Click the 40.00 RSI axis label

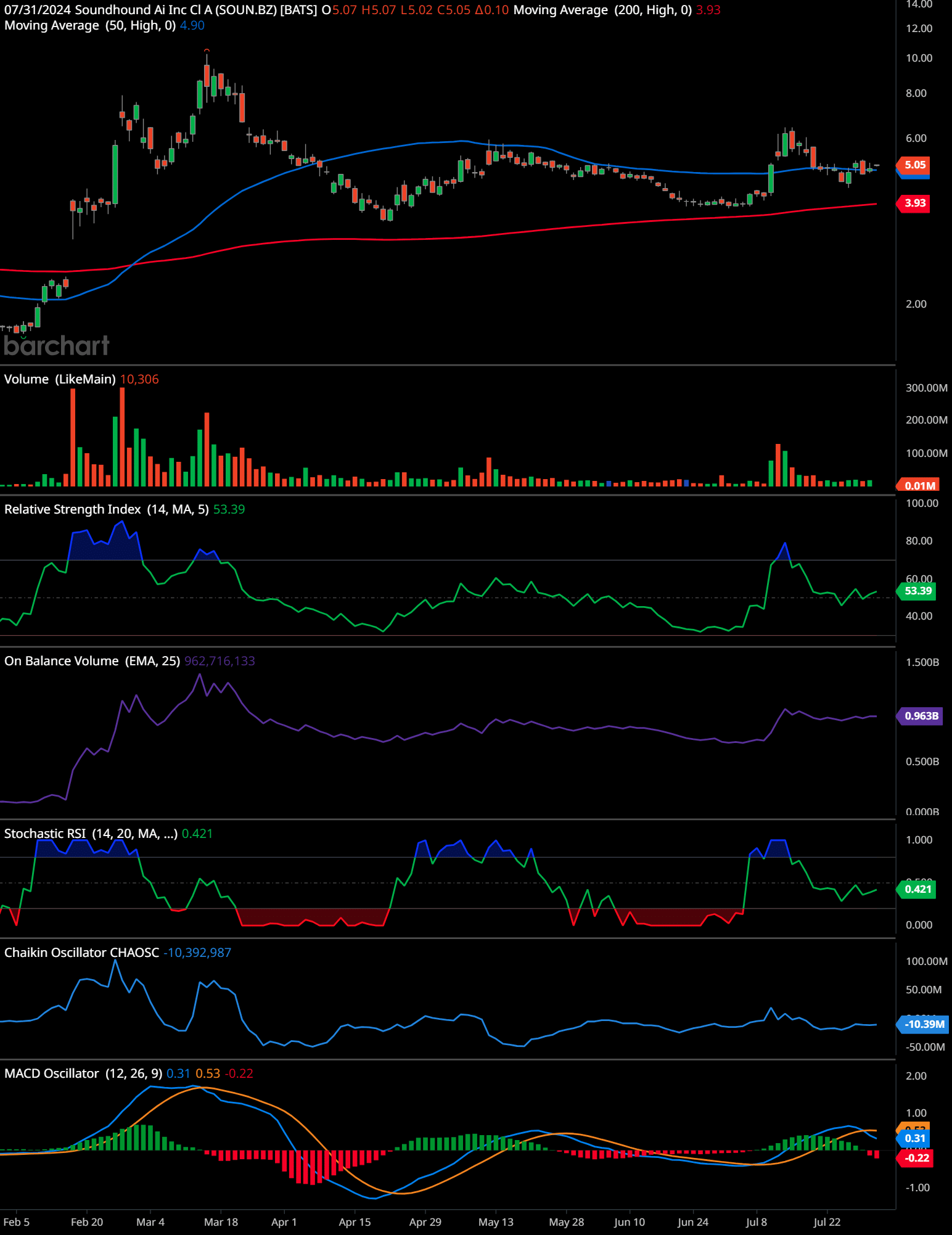pos(919,616)
